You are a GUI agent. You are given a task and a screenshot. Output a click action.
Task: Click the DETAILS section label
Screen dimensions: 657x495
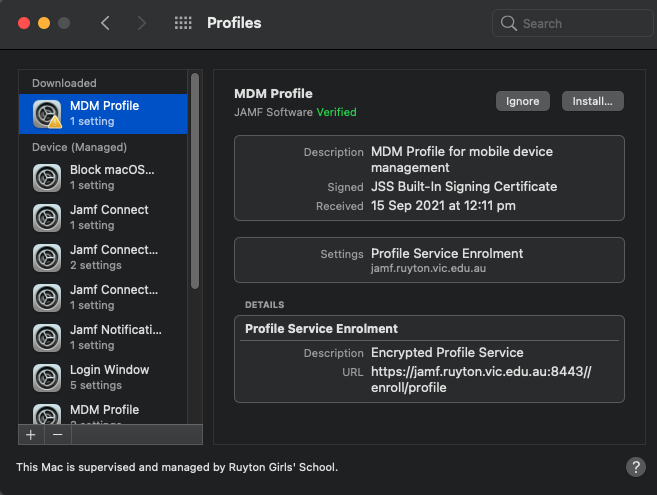(264, 305)
